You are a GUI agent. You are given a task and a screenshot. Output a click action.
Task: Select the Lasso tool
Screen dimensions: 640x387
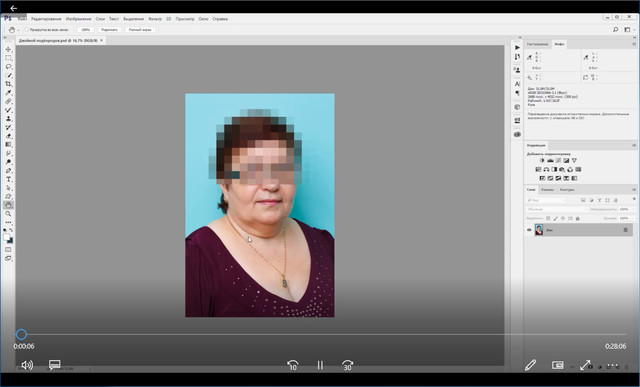coord(8,67)
